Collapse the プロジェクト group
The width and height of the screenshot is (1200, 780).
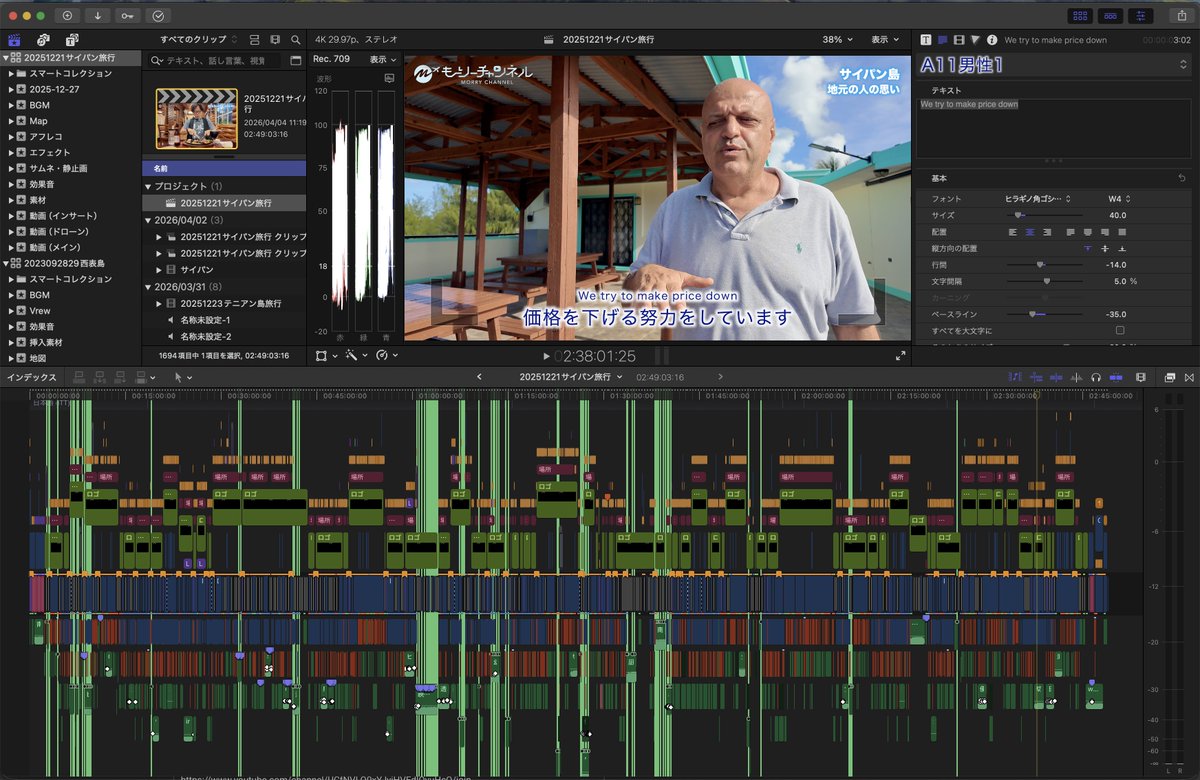147,186
